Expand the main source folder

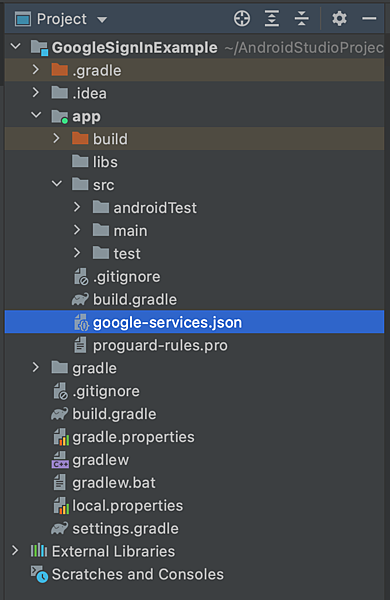77,230
